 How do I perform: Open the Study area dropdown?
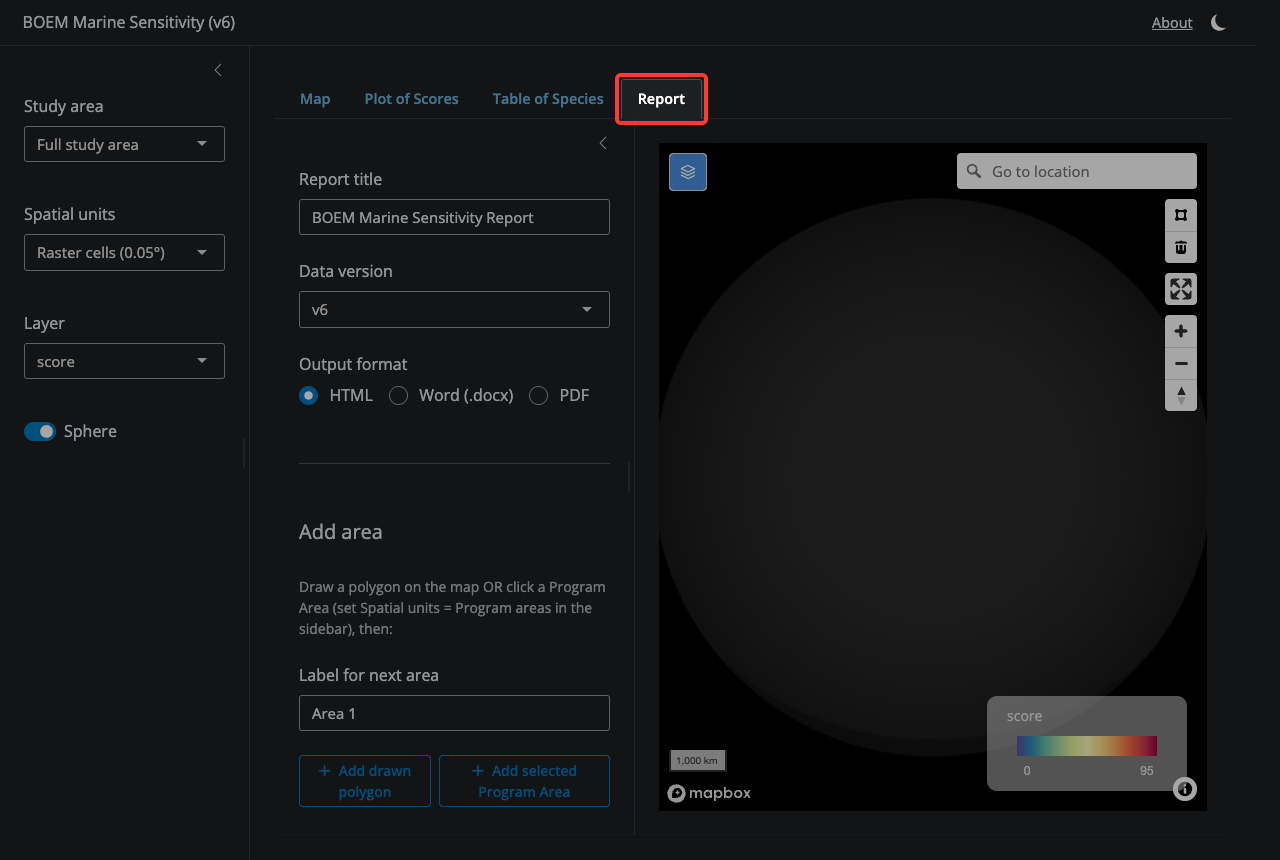point(124,144)
